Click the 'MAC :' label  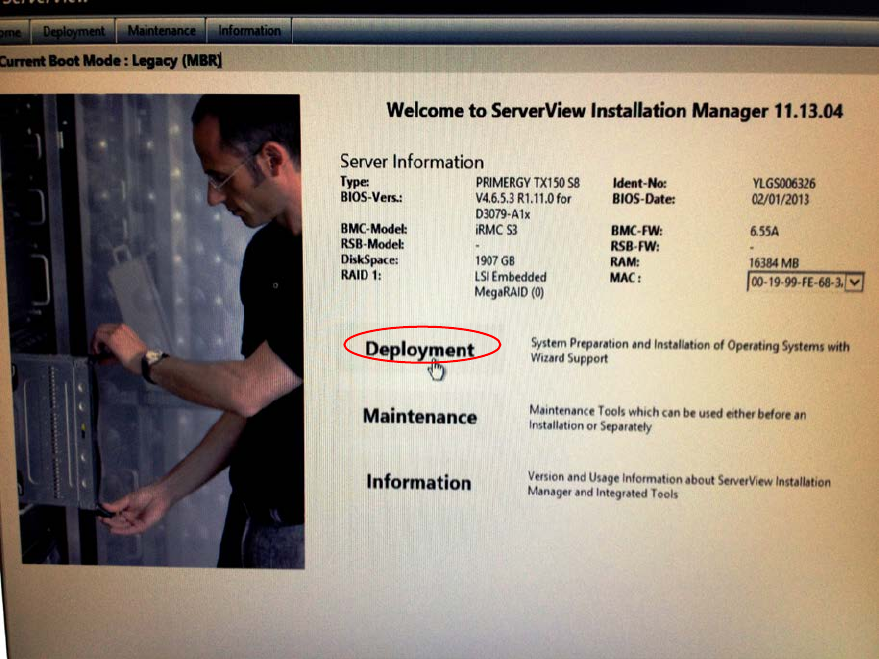point(625,278)
